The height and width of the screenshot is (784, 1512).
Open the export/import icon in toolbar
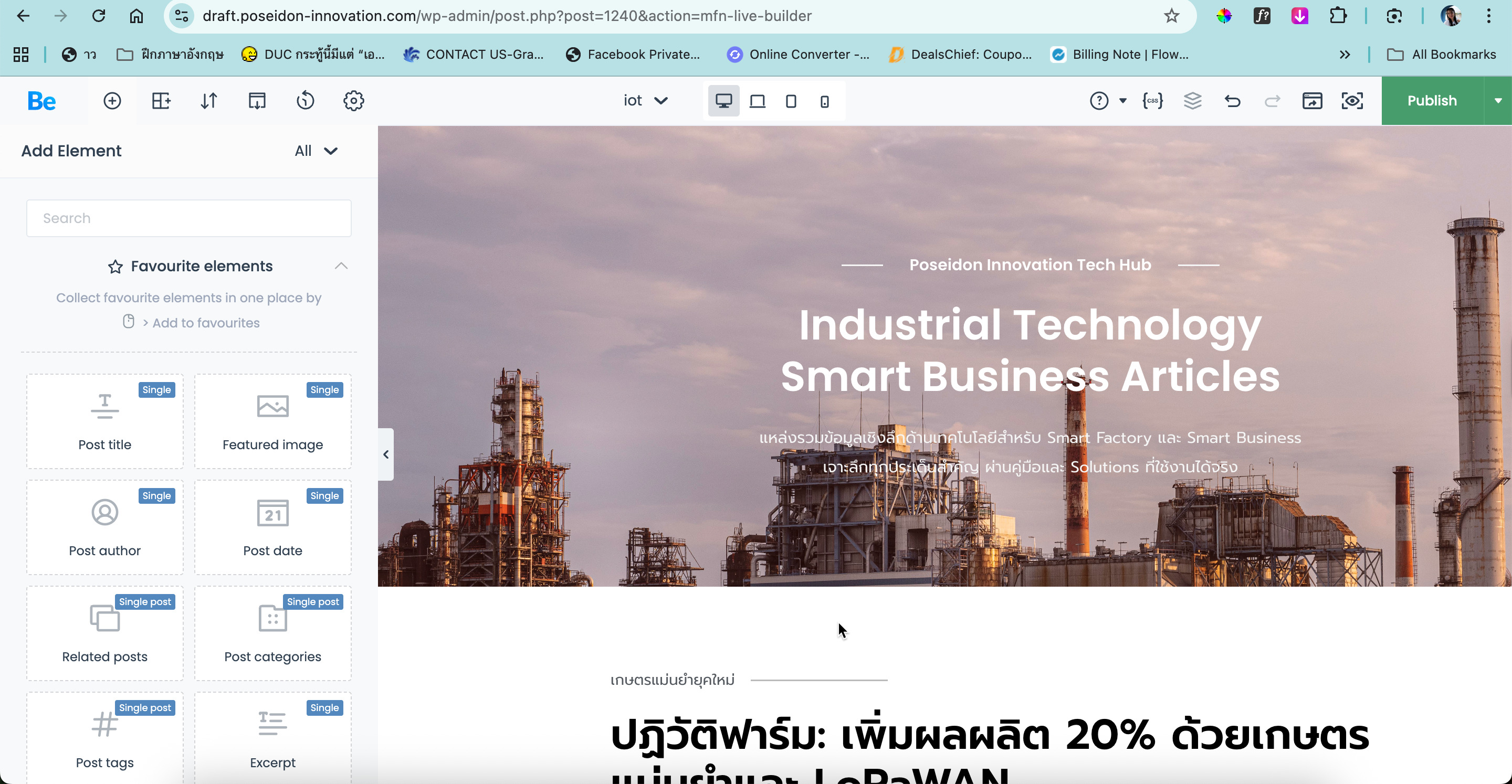257,101
